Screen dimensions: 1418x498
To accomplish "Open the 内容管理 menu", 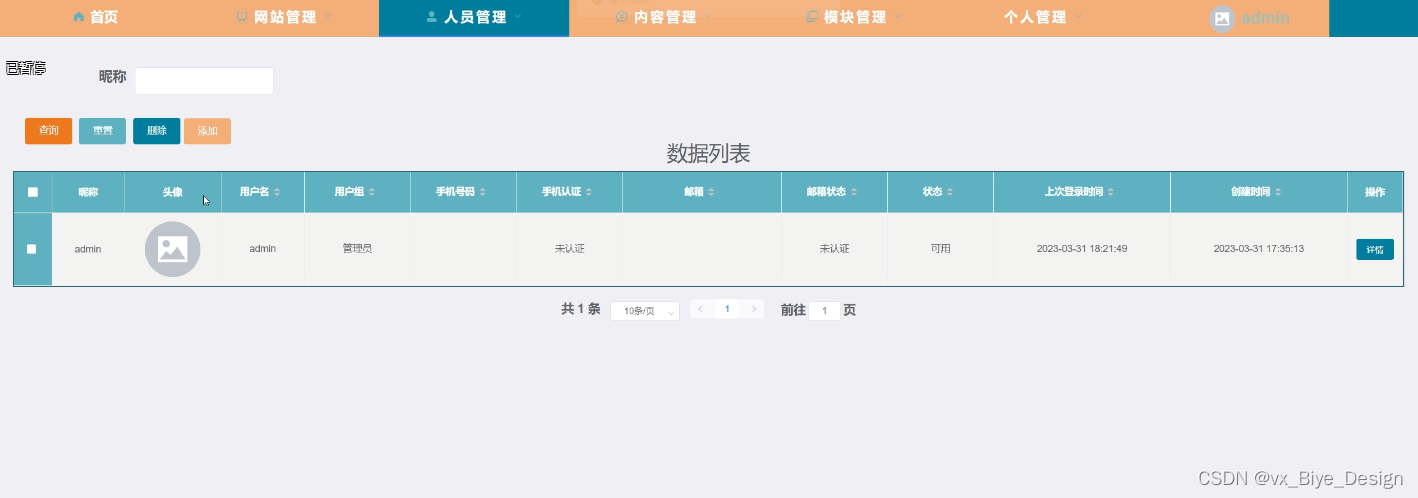I will (664, 17).
